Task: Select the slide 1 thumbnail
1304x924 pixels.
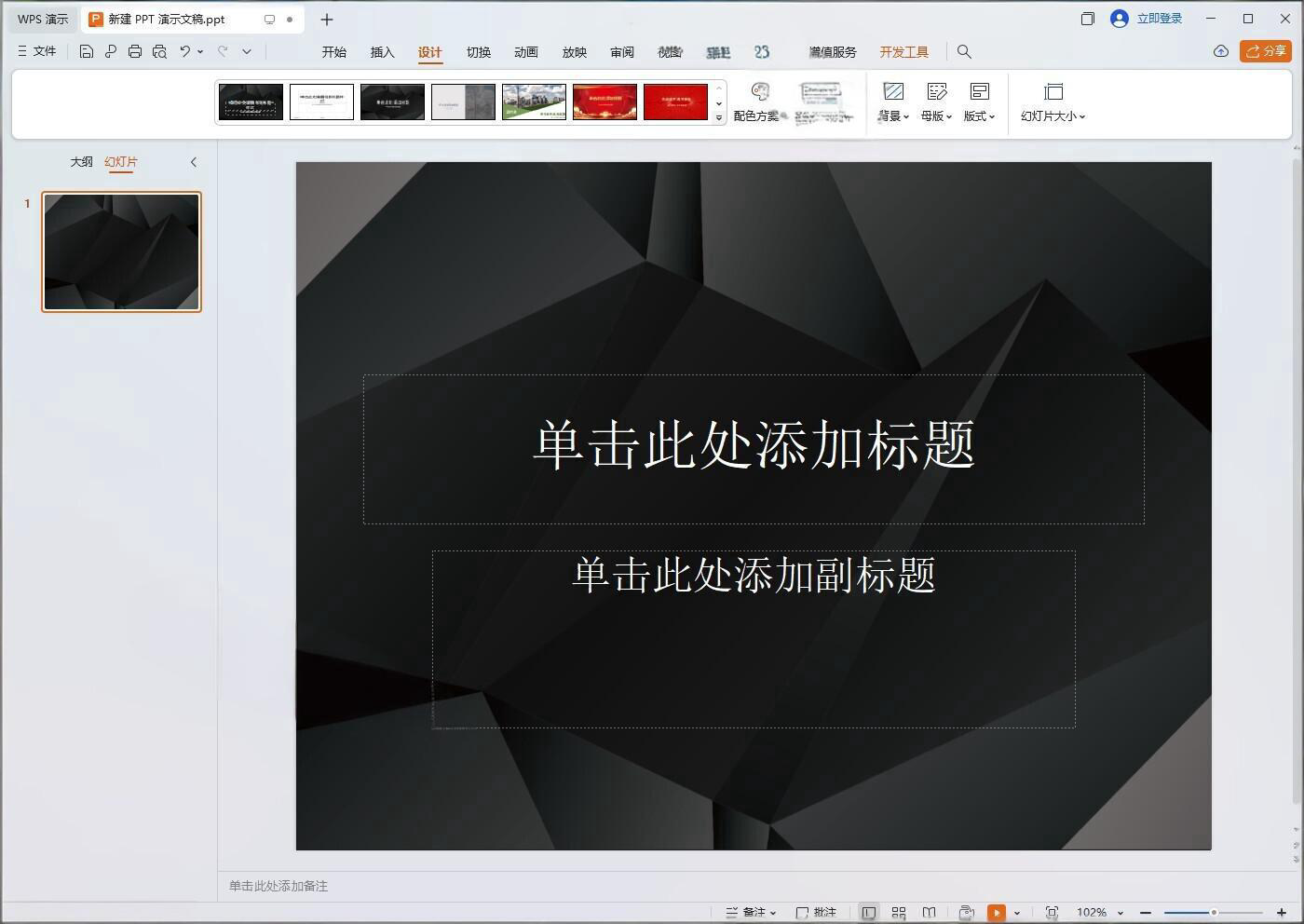Action: 121,251
